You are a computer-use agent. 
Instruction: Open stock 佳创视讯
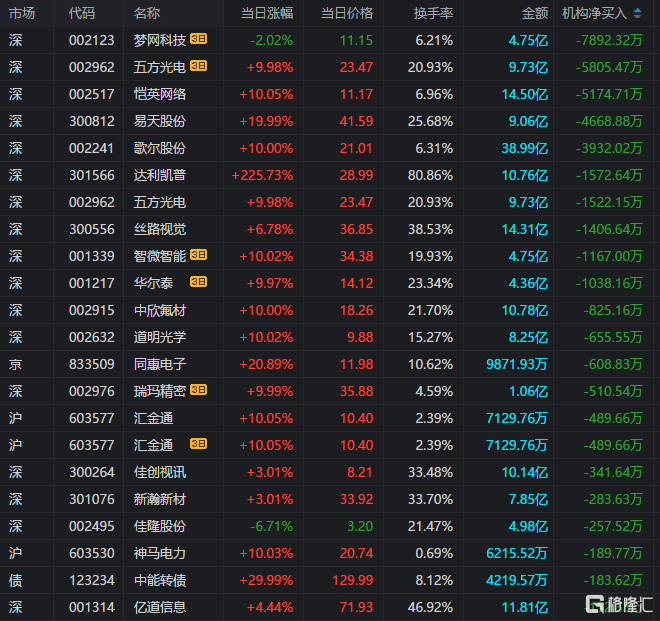click(x=160, y=472)
